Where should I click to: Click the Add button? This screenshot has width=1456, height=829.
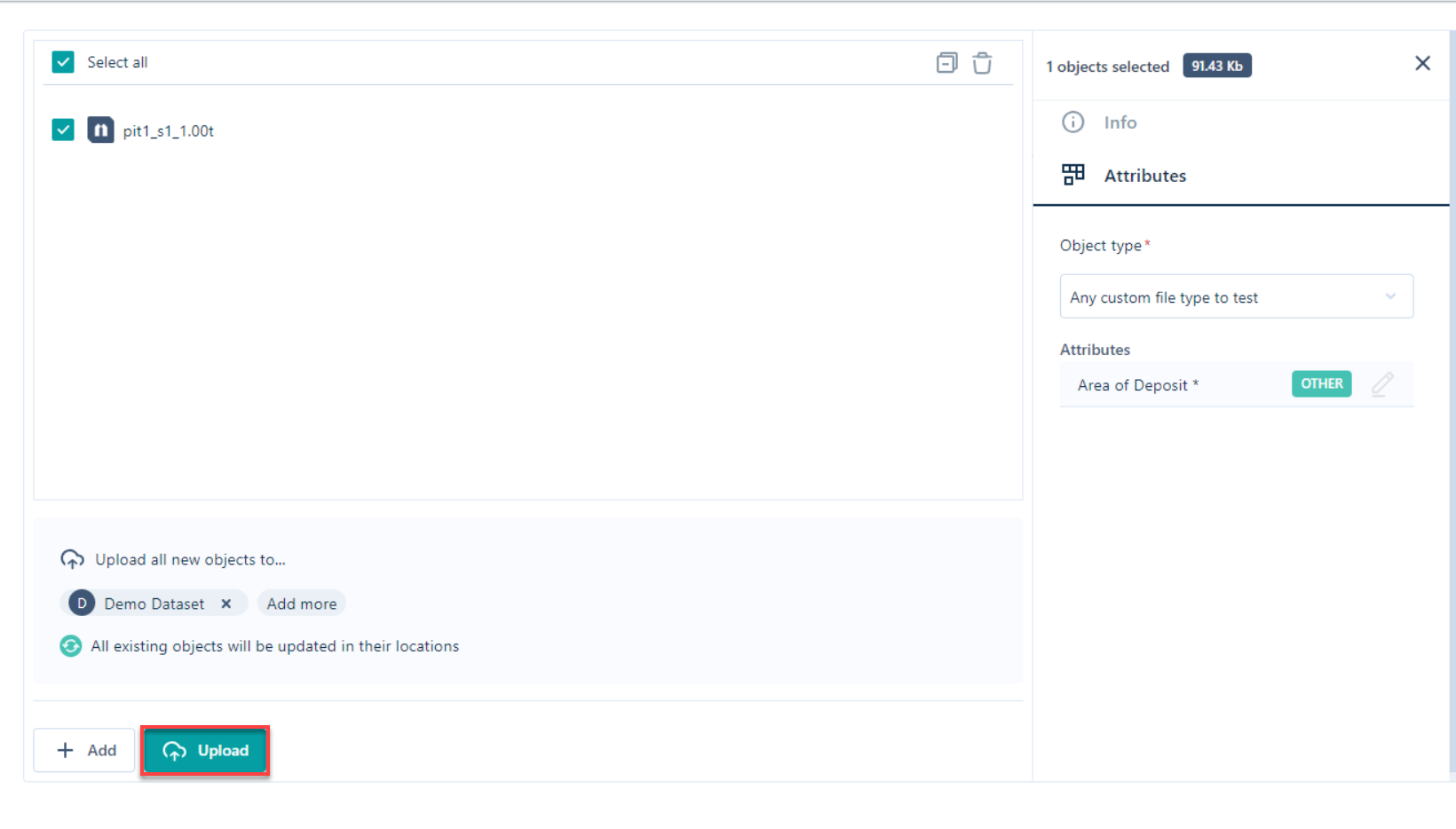85,750
